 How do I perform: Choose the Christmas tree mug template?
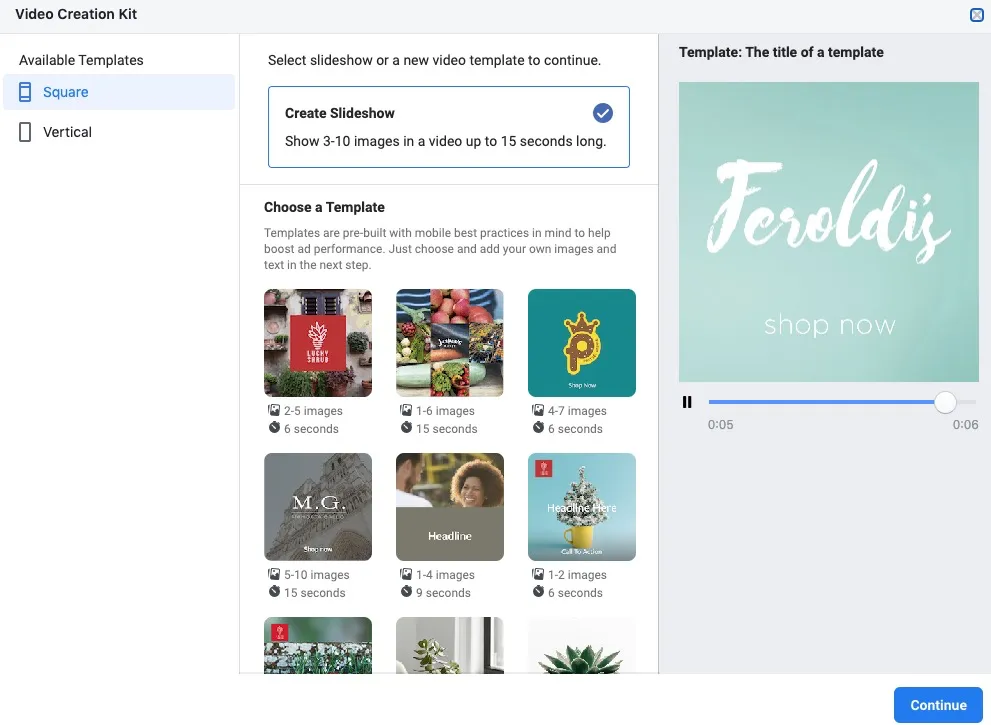582,507
